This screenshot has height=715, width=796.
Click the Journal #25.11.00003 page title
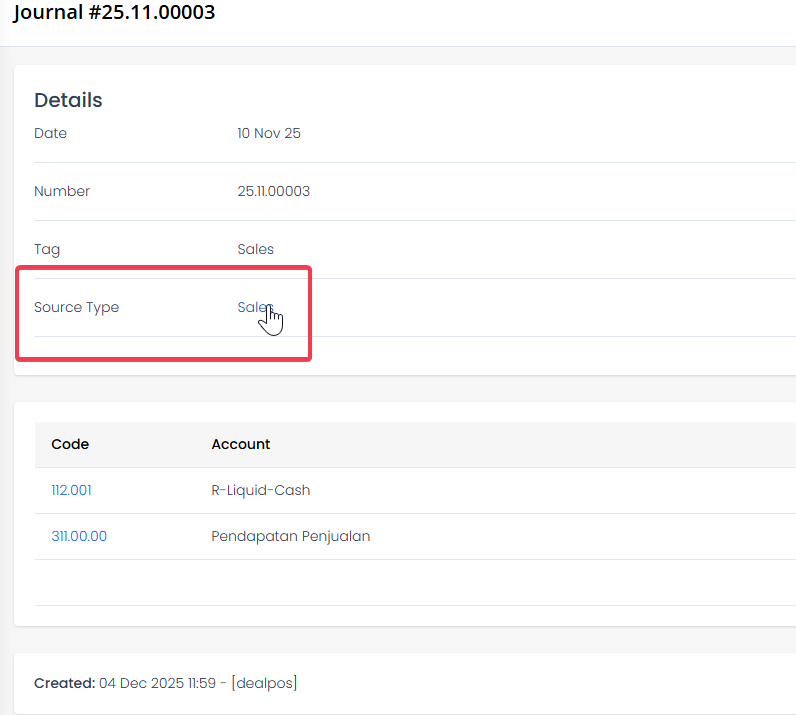[114, 13]
